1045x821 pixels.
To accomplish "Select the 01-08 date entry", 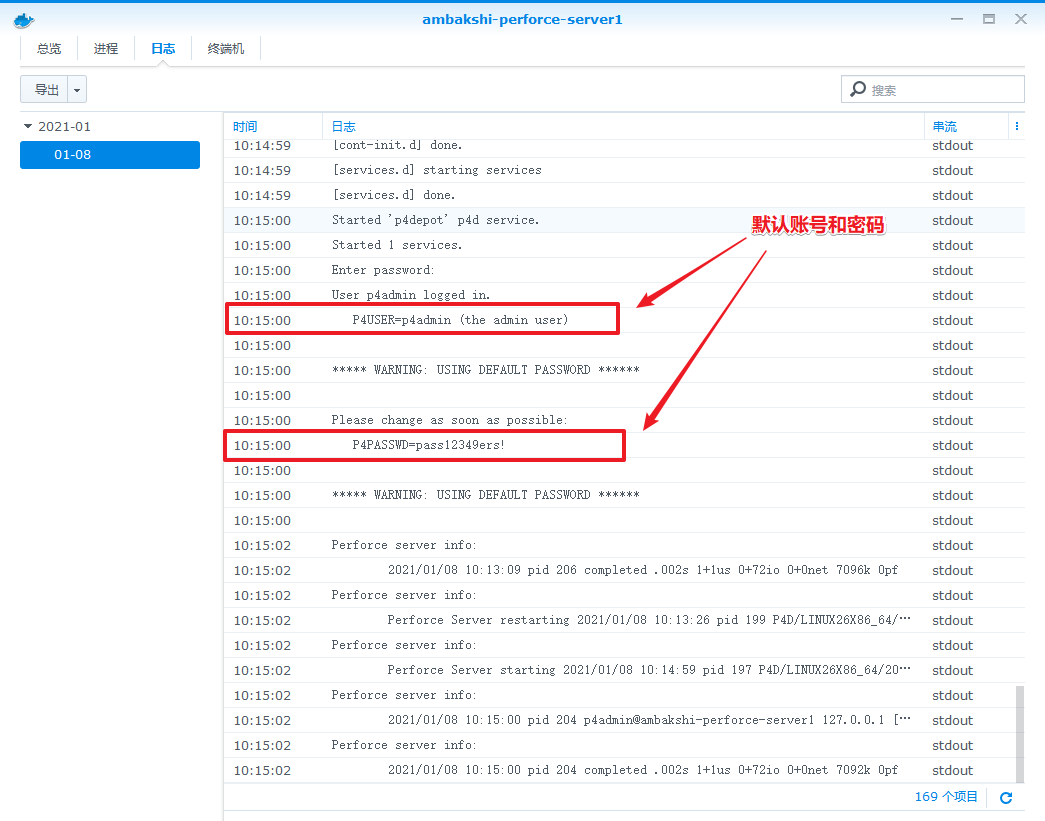I will click(x=110, y=155).
